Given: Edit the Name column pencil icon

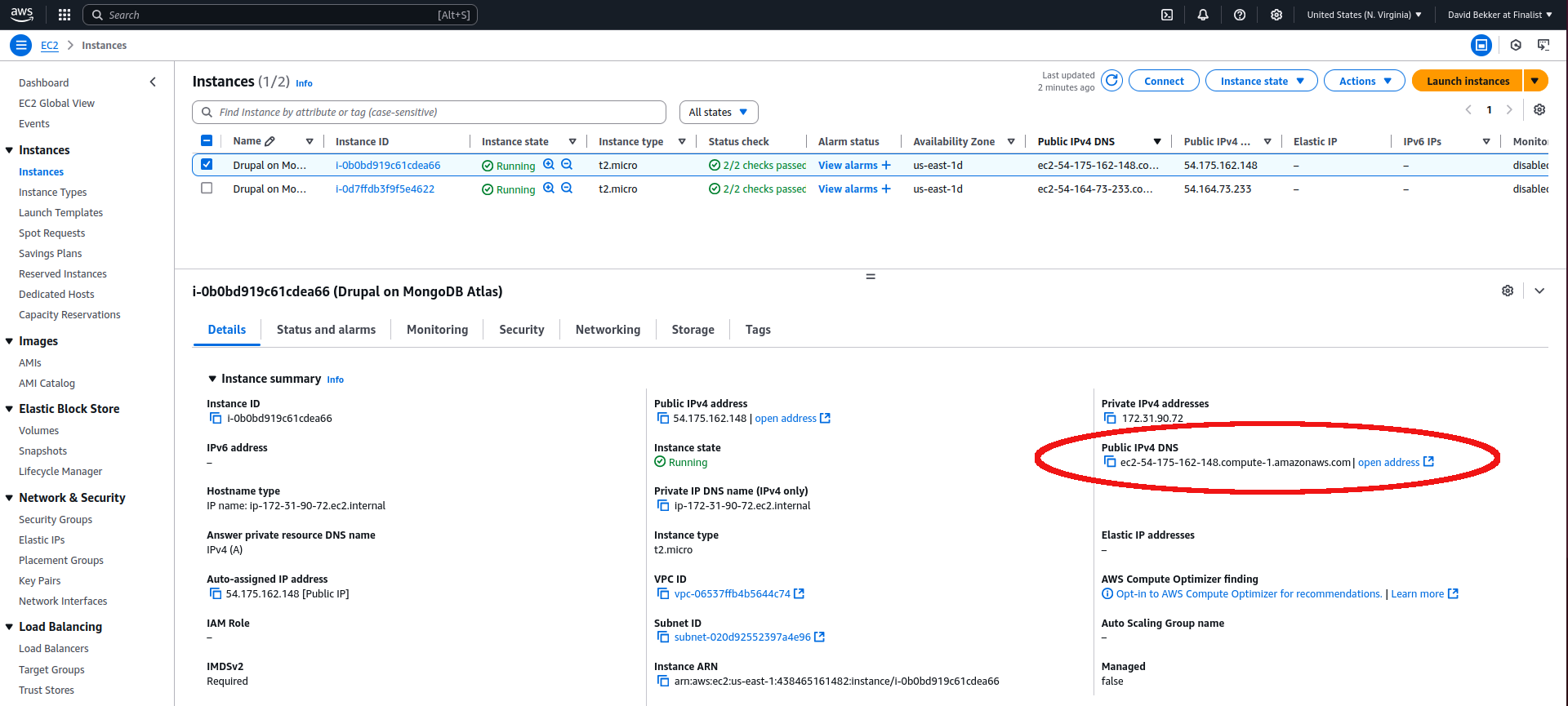Looking at the screenshot, I should pyautogui.click(x=270, y=141).
